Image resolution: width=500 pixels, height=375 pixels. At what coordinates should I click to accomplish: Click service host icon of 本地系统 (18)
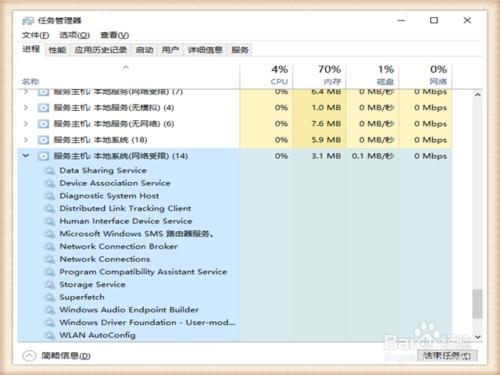(43, 140)
